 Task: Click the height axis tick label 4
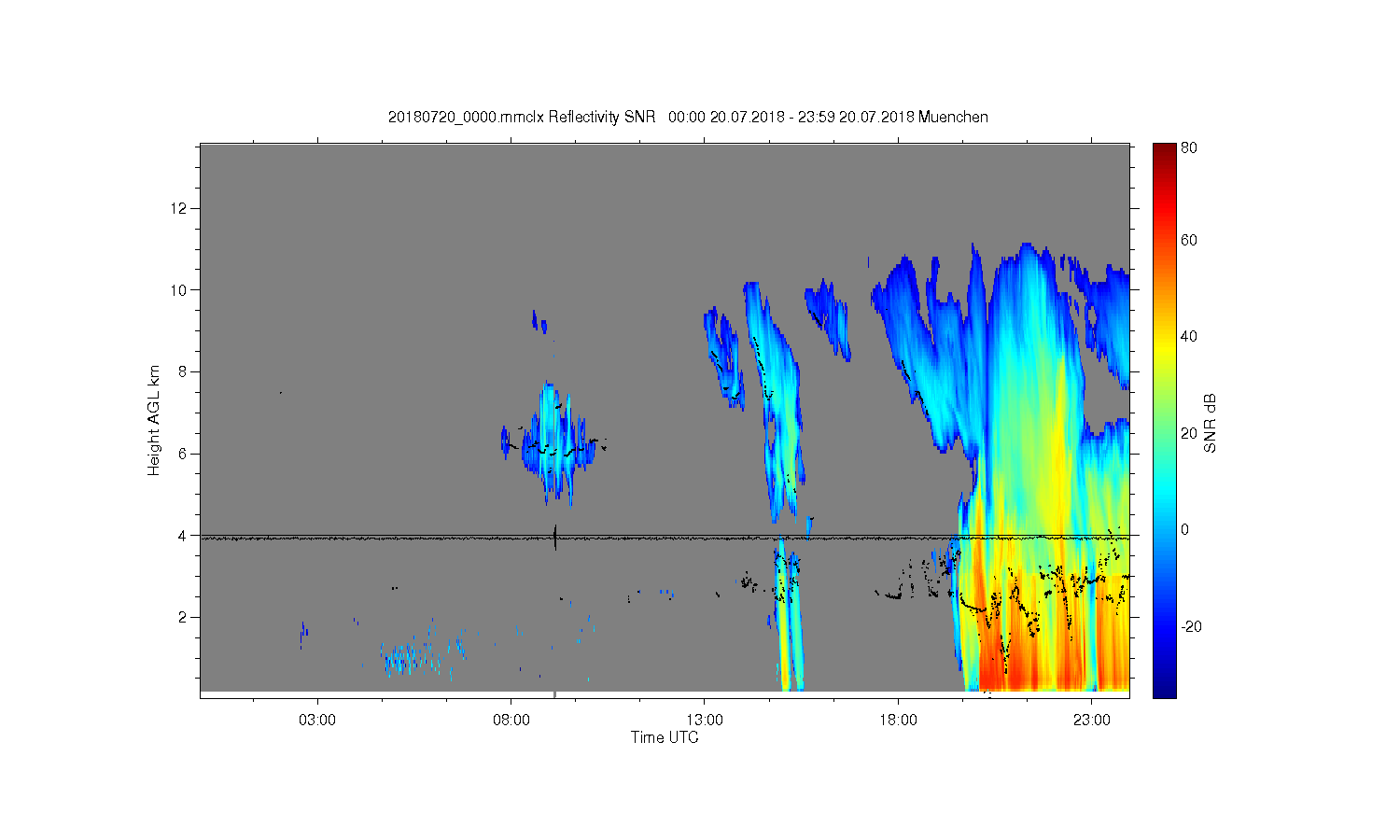point(185,536)
